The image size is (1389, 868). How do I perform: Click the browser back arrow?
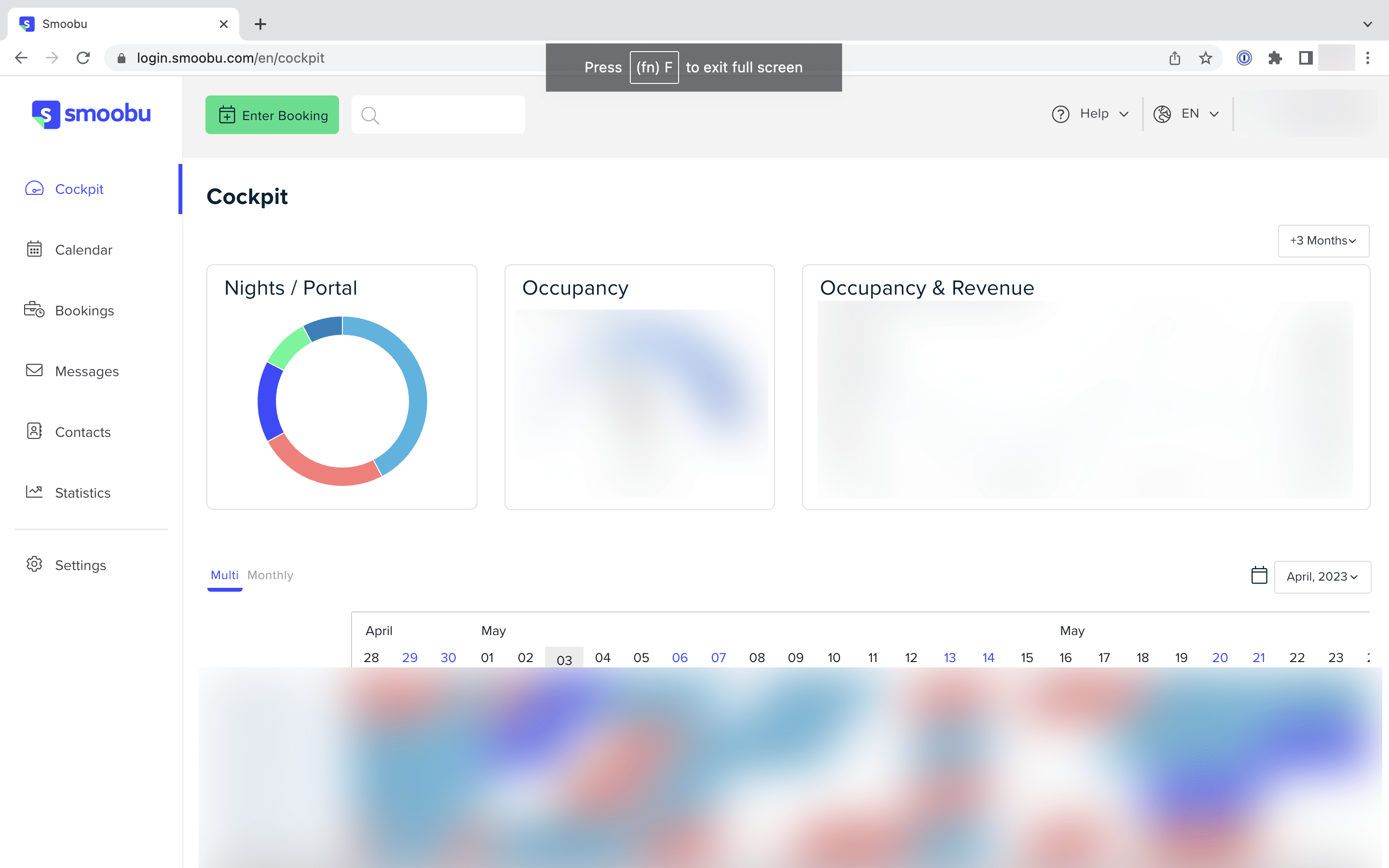(21, 58)
